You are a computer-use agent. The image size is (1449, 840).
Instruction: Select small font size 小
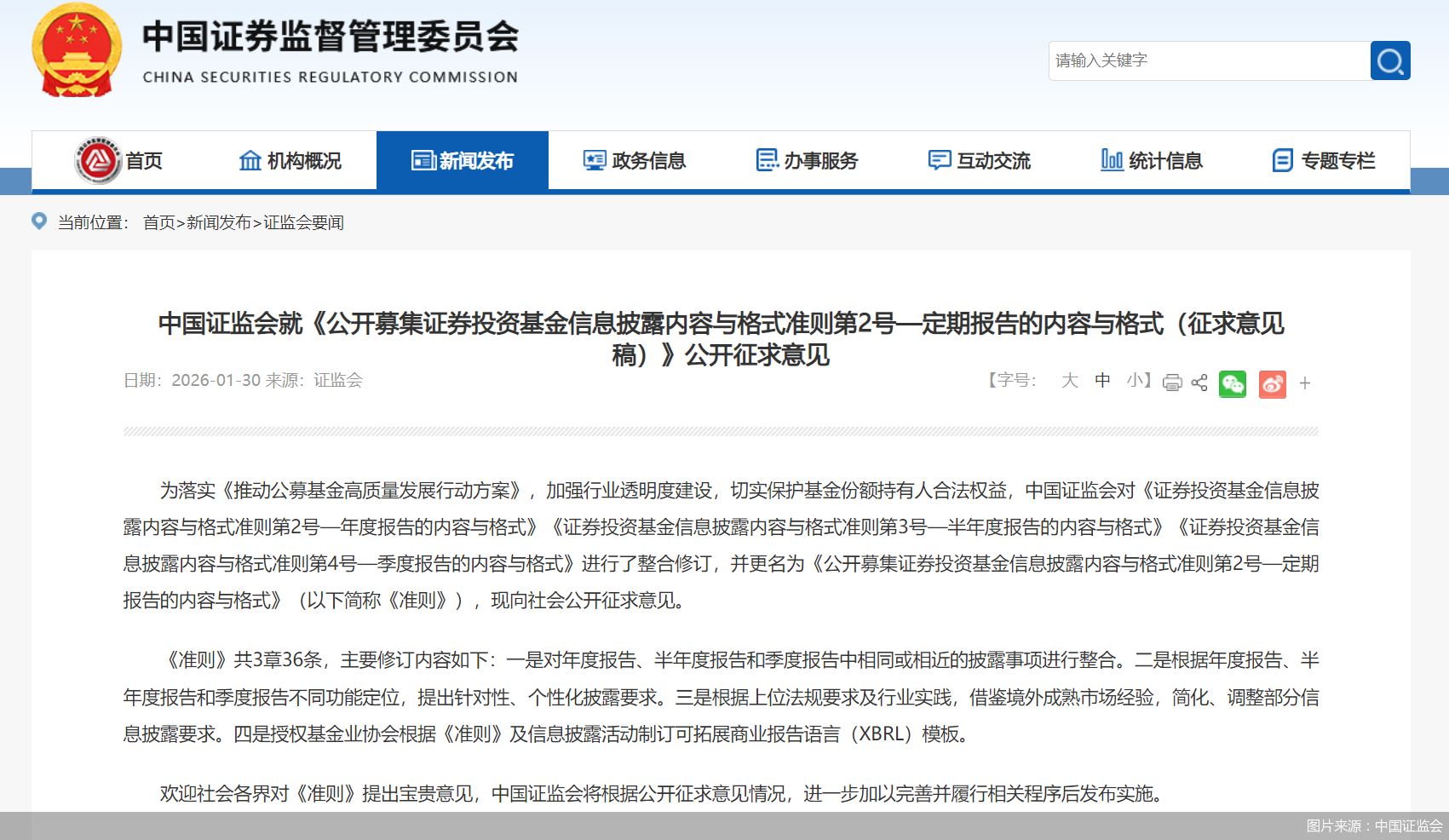(x=1136, y=382)
